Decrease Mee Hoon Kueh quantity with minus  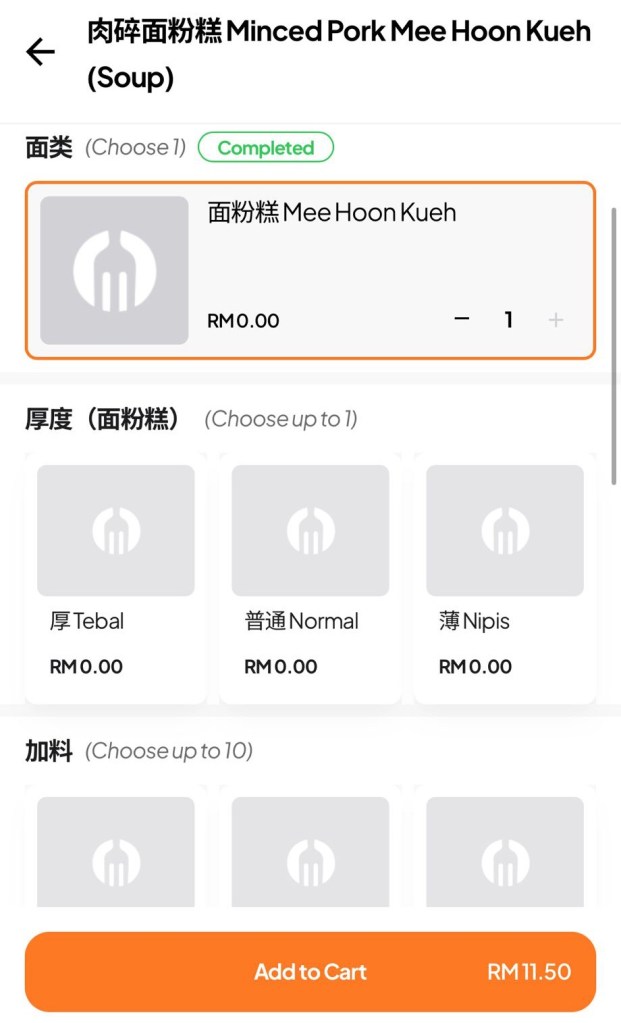(x=461, y=320)
